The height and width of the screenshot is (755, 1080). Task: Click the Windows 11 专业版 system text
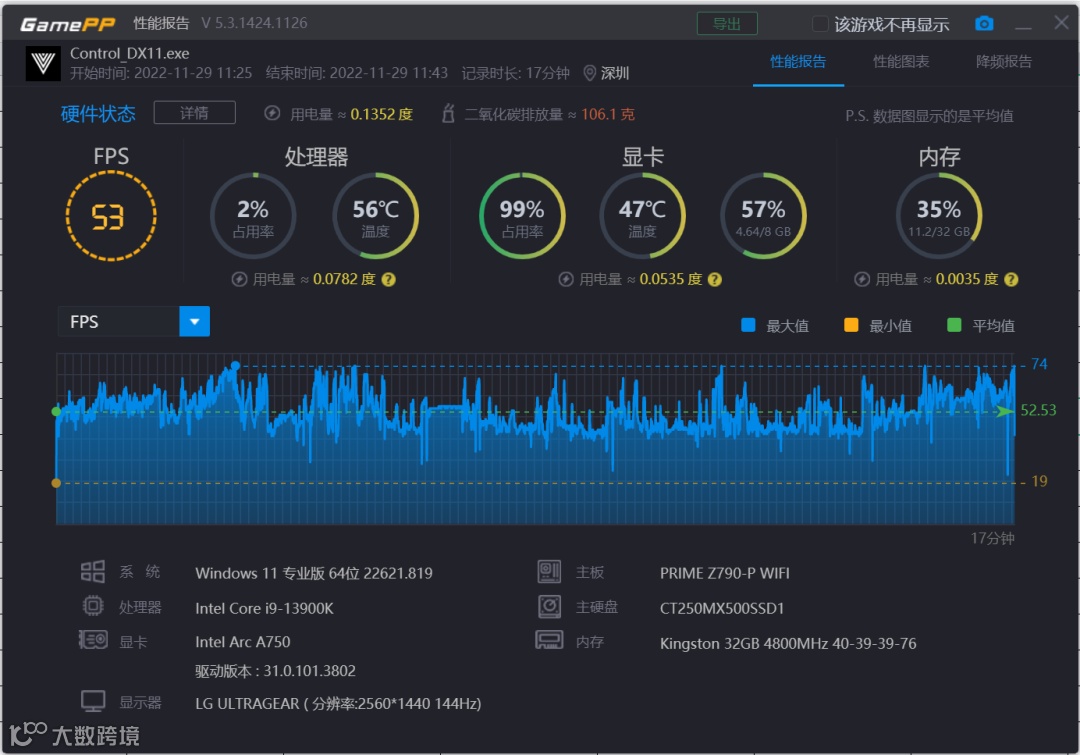coord(313,573)
